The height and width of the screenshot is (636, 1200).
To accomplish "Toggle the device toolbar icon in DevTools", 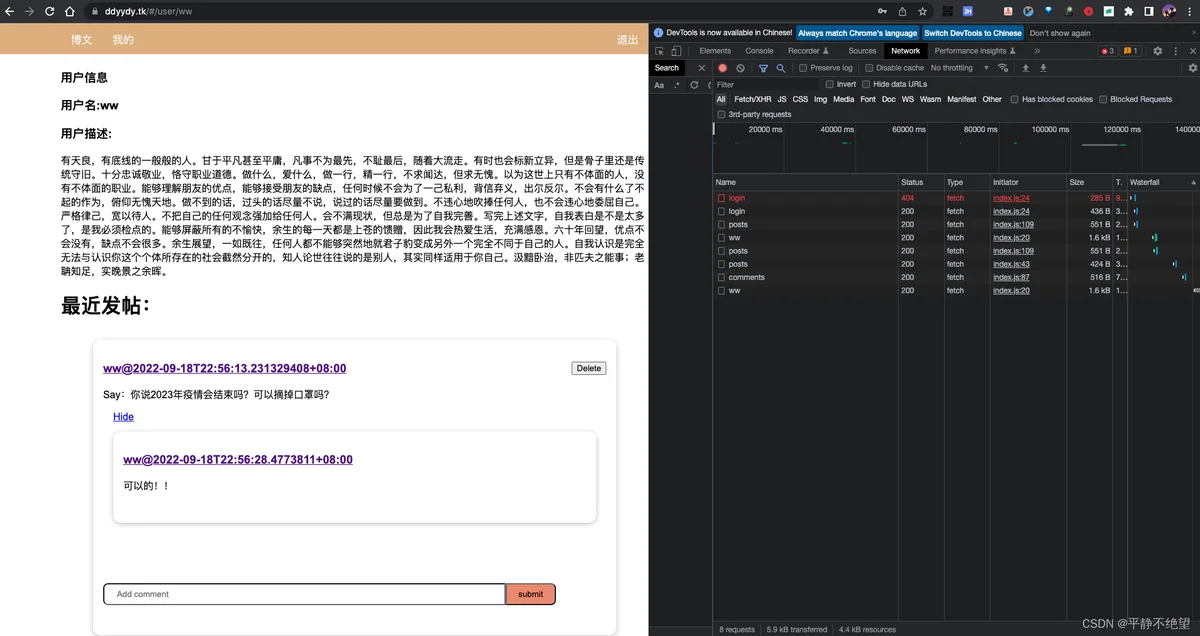I will (676, 51).
